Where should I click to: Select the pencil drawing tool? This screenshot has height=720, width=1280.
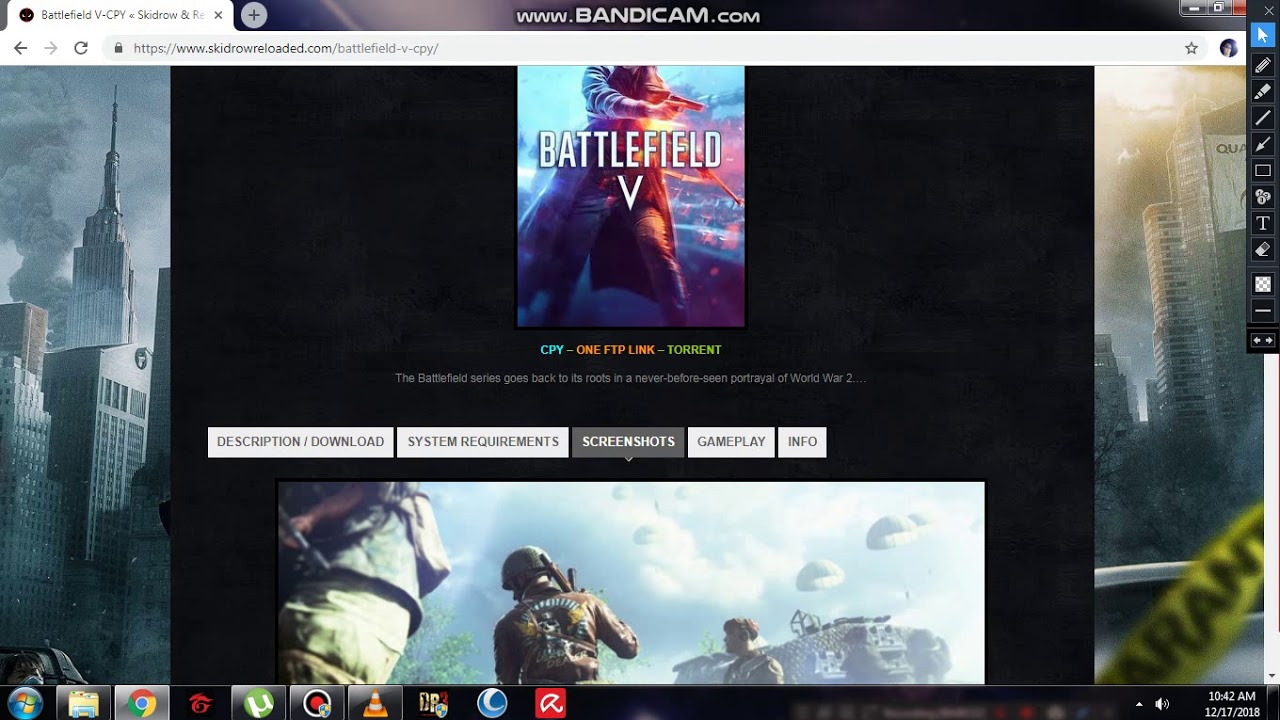click(x=1263, y=65)
